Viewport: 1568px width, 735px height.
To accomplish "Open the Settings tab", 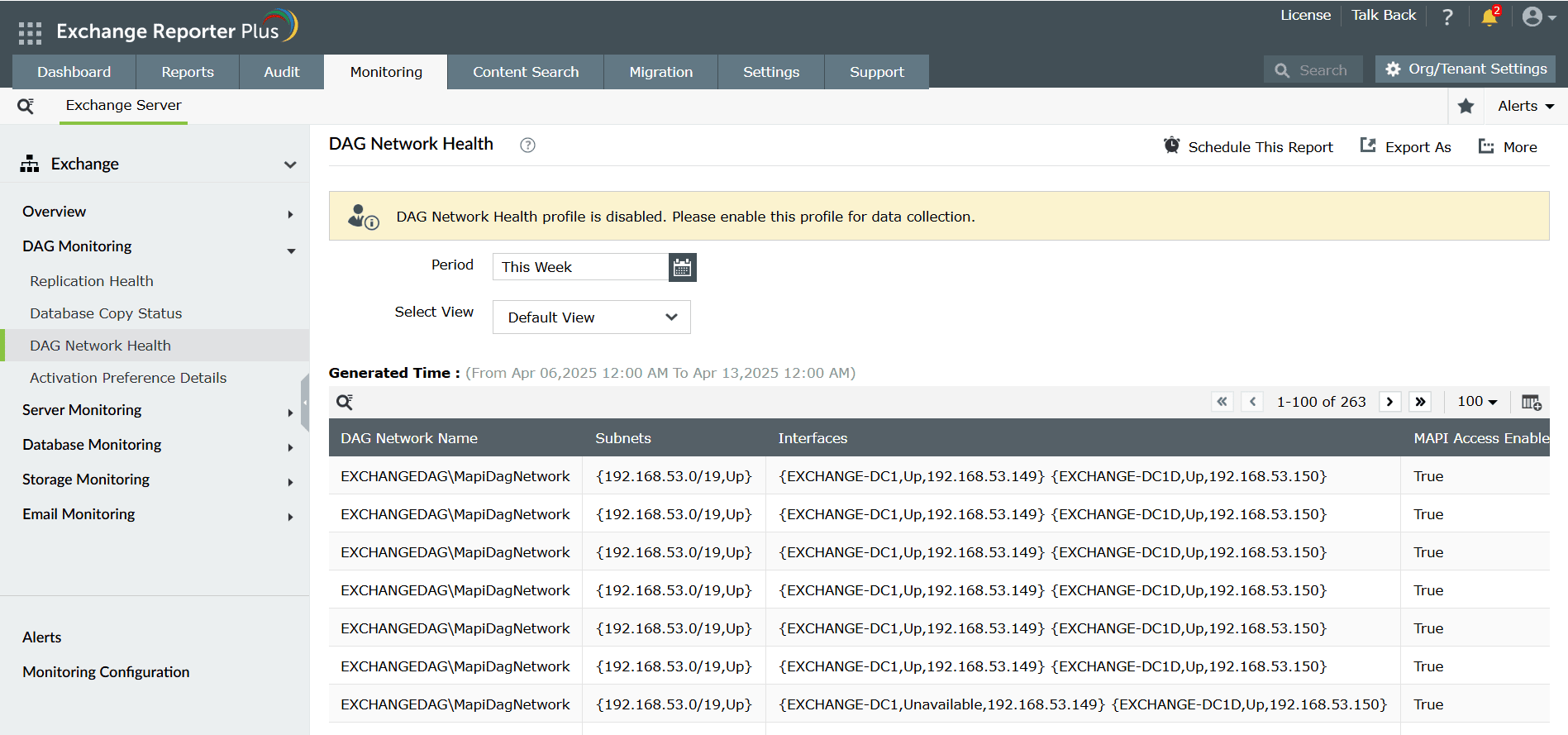I will coord(771,72).
